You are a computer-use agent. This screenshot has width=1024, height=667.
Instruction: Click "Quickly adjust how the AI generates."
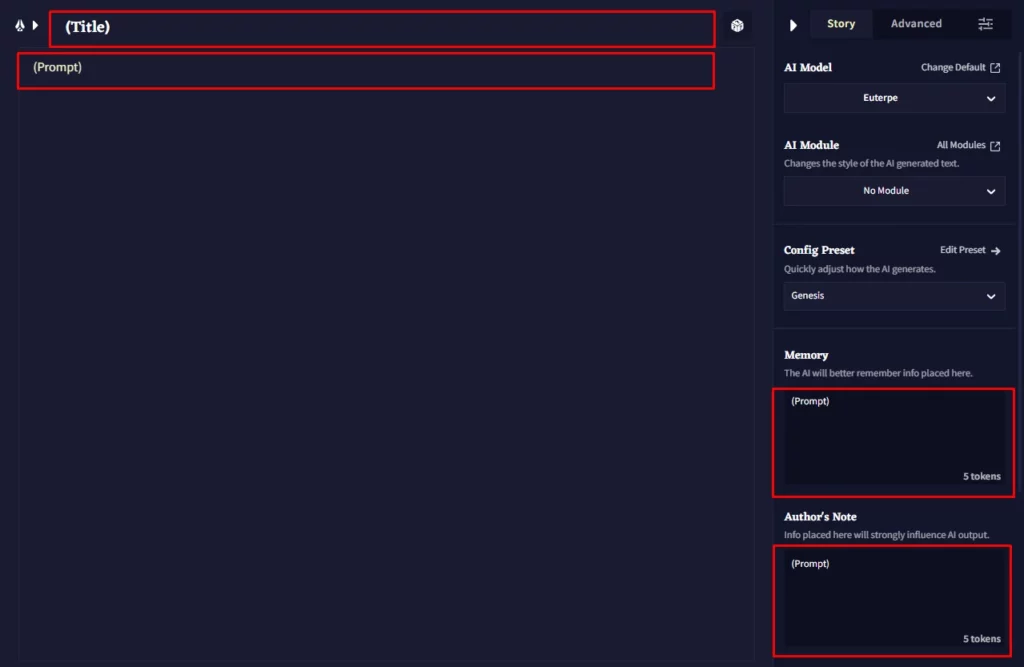pos(859,269)
